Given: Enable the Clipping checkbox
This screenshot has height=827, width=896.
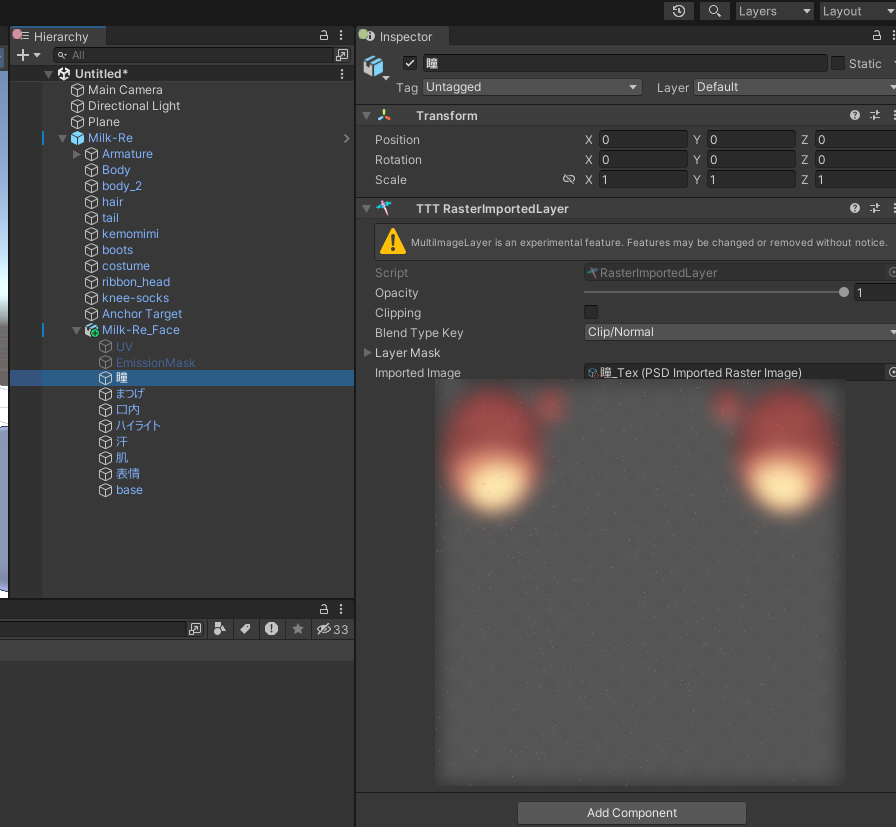Looking at the screenshot, I should point(591,312).
